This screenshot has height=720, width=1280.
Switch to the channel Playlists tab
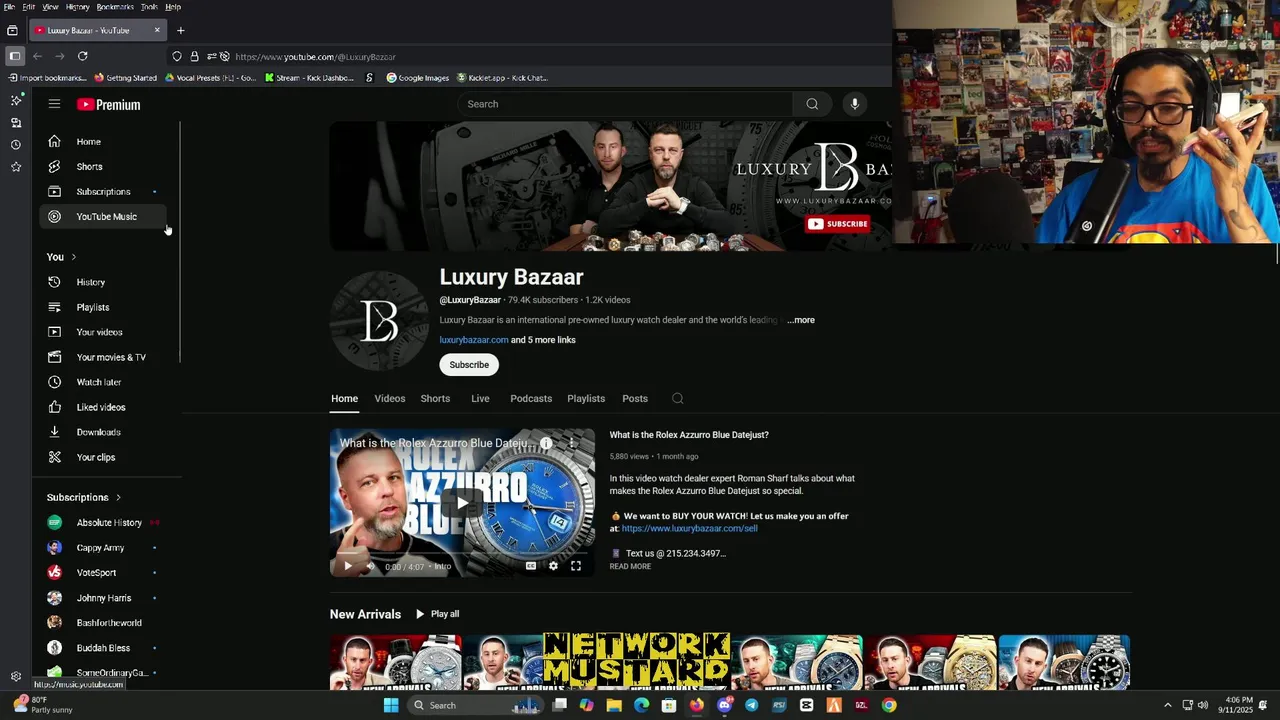586,398
